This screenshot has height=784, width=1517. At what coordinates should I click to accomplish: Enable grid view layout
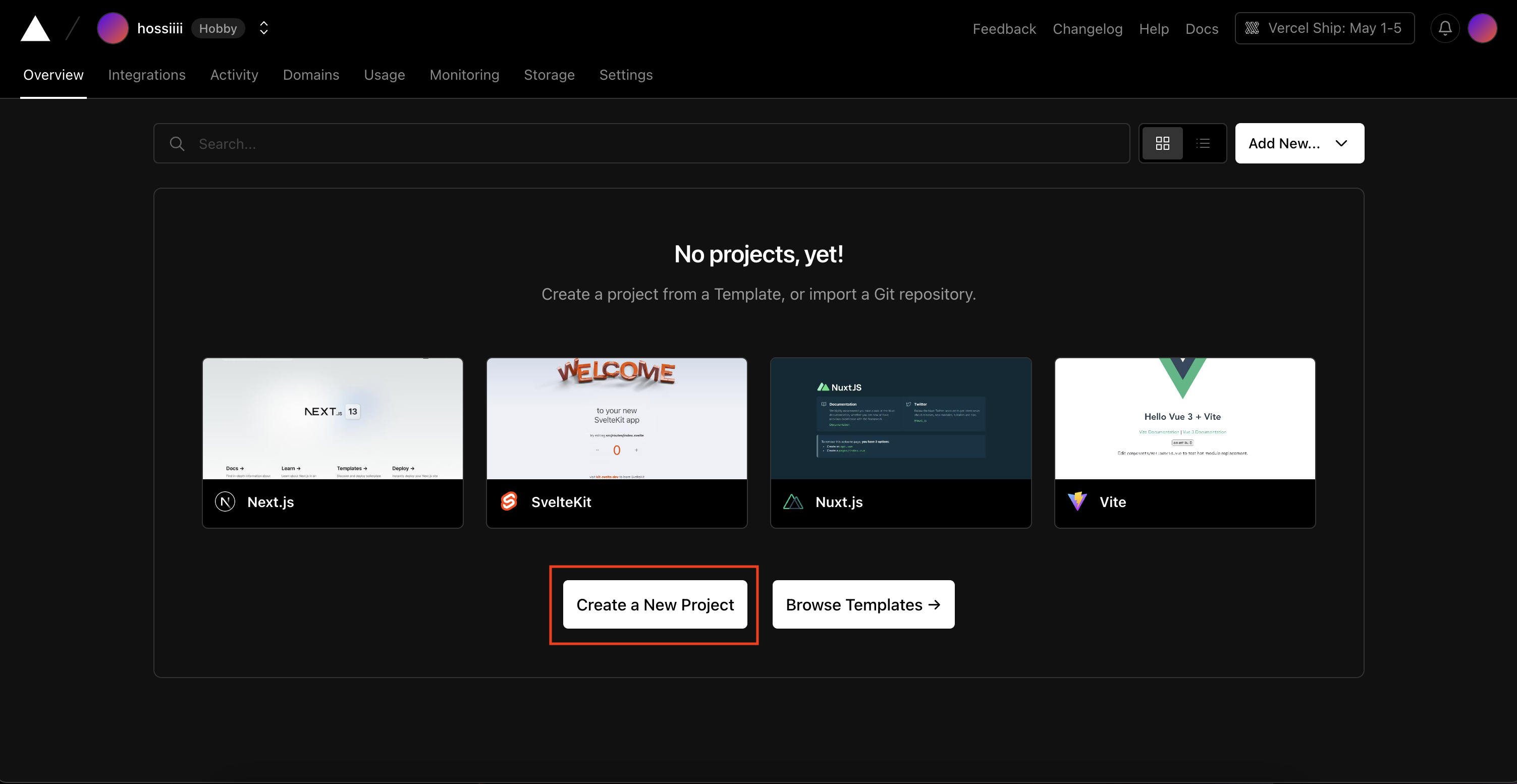pos(1163,143)
